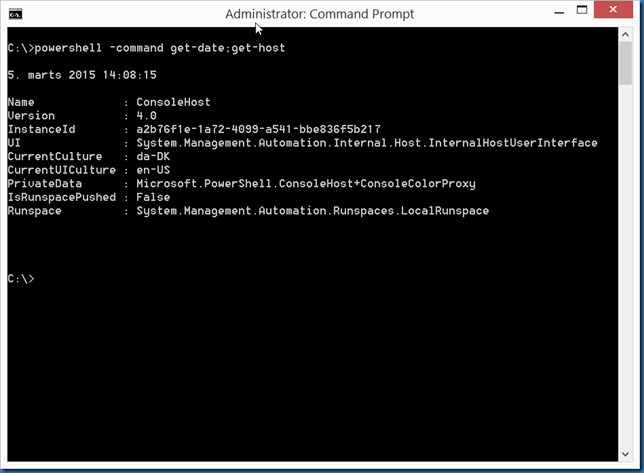
Task: Click the powershell get-date command line
Action: (145, 48)
